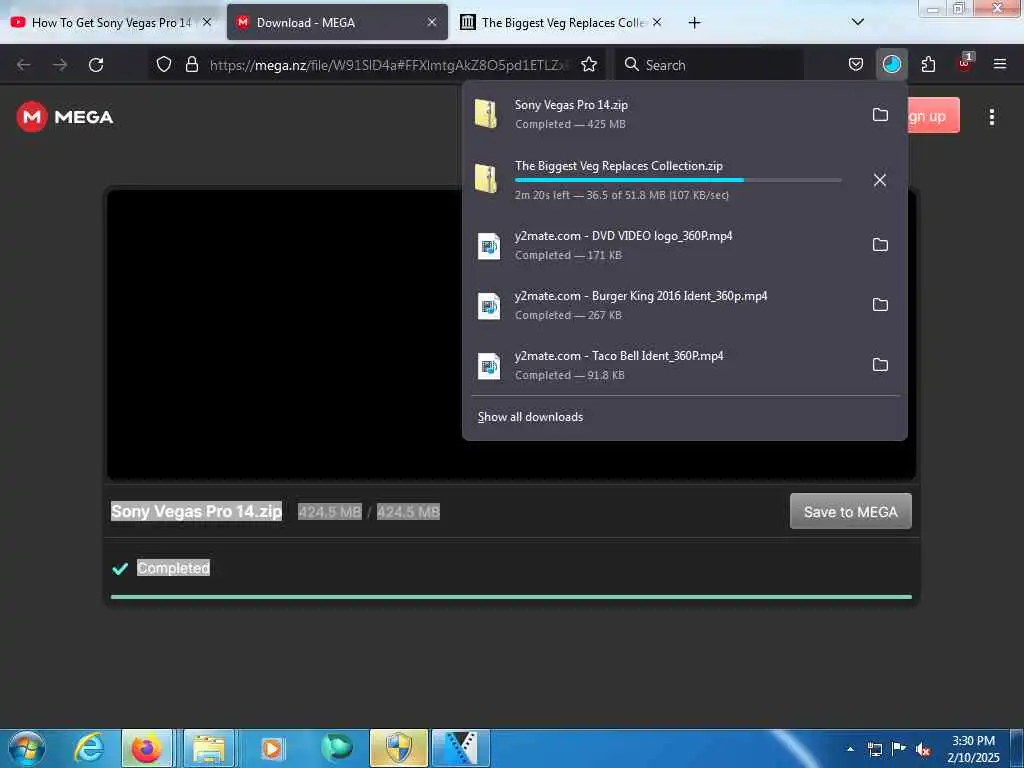Click Show all downloads

[530, 417]
